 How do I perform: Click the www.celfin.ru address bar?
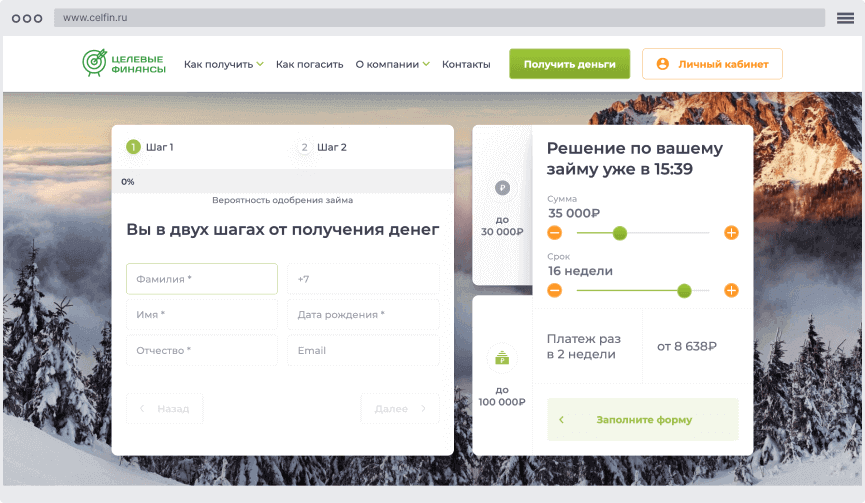(x=439, y=18)
